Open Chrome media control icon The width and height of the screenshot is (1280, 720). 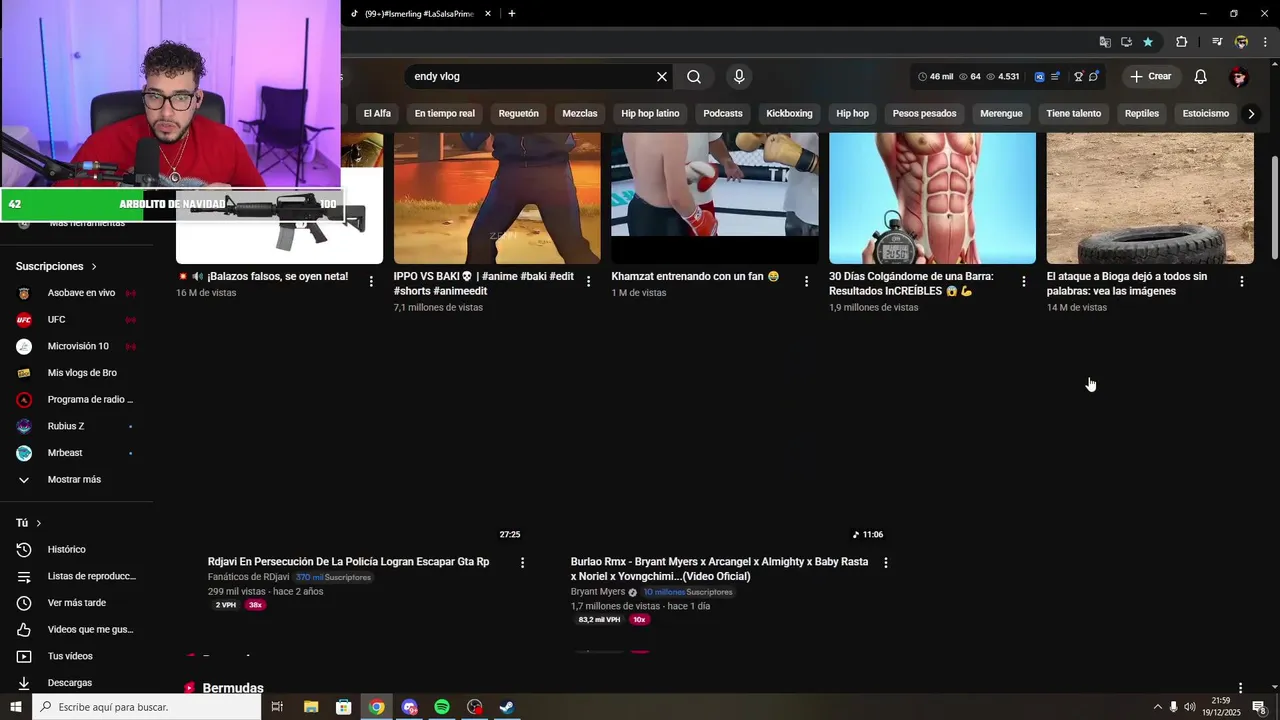[1217, 42]
